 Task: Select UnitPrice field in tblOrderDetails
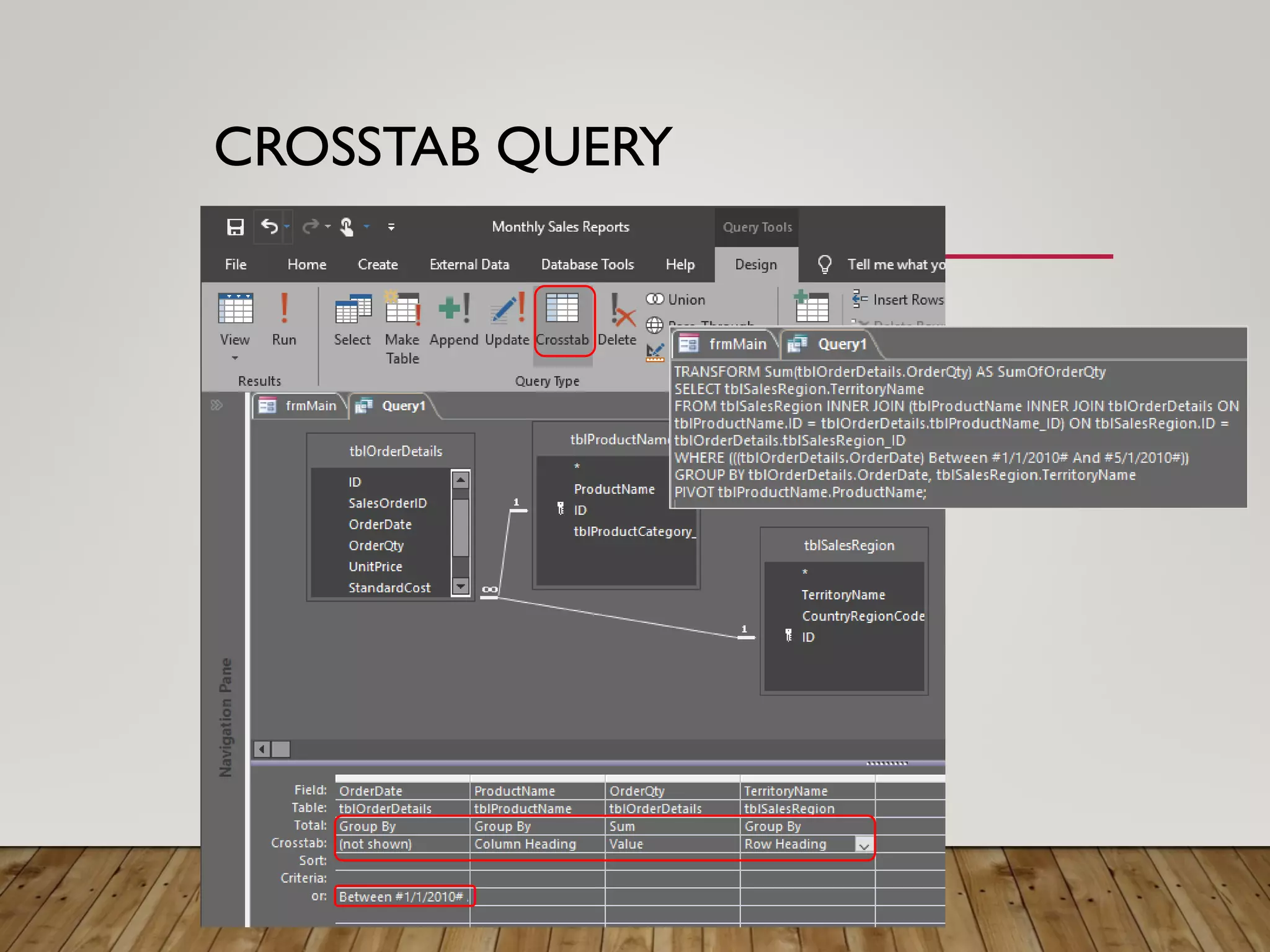pos(375,566)
